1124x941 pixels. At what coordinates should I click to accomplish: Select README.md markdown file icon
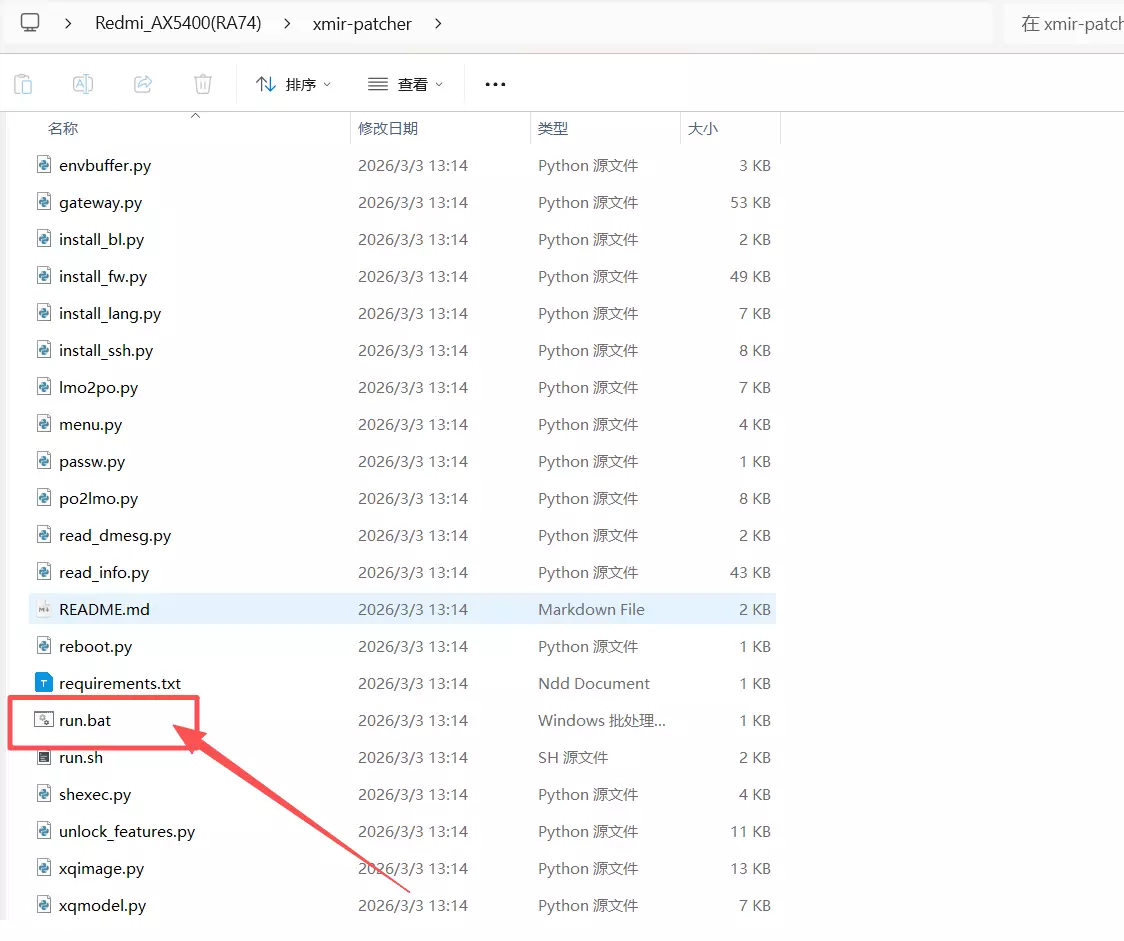44,609
